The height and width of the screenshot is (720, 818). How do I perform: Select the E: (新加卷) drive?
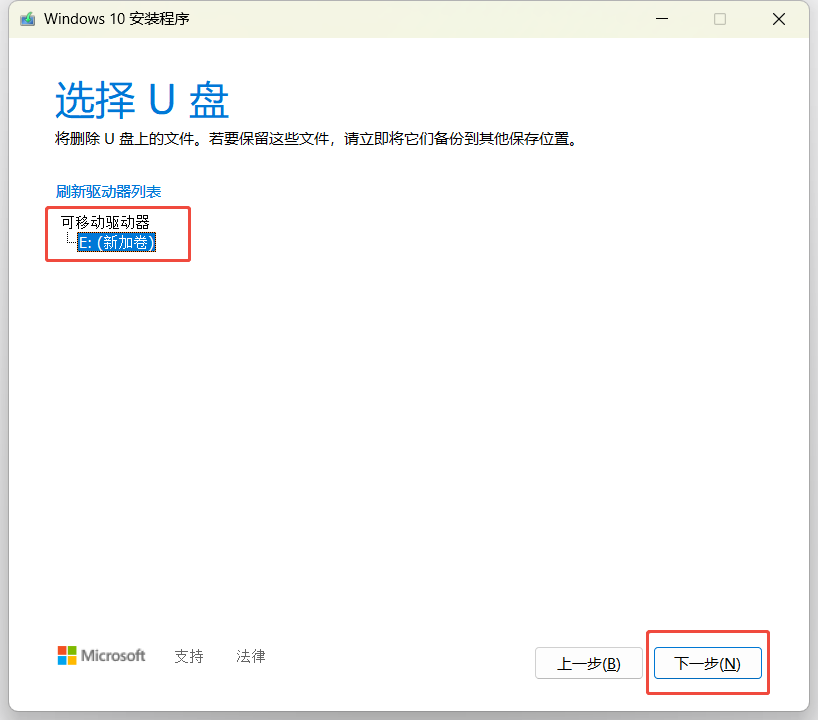click(117, 243)
